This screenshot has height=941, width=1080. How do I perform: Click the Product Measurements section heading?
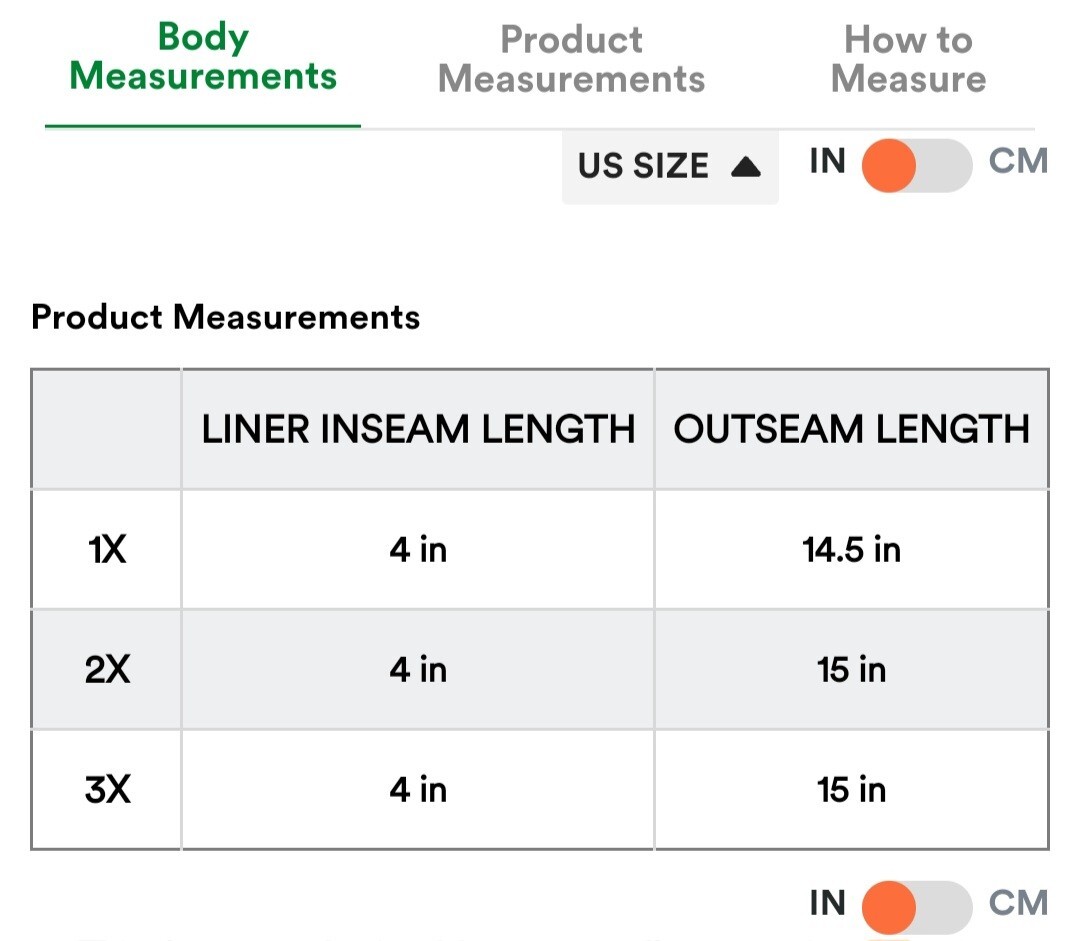225,318
